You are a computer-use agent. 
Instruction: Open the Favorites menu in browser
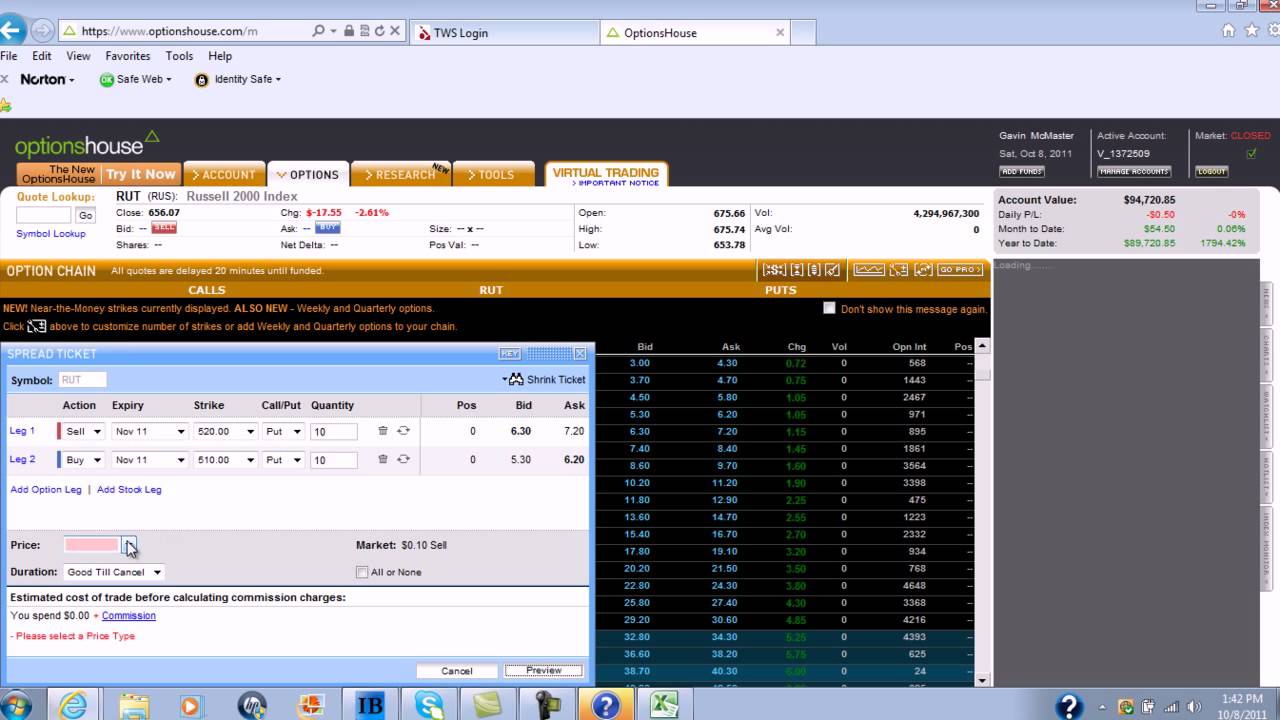[x=128, y=56]
